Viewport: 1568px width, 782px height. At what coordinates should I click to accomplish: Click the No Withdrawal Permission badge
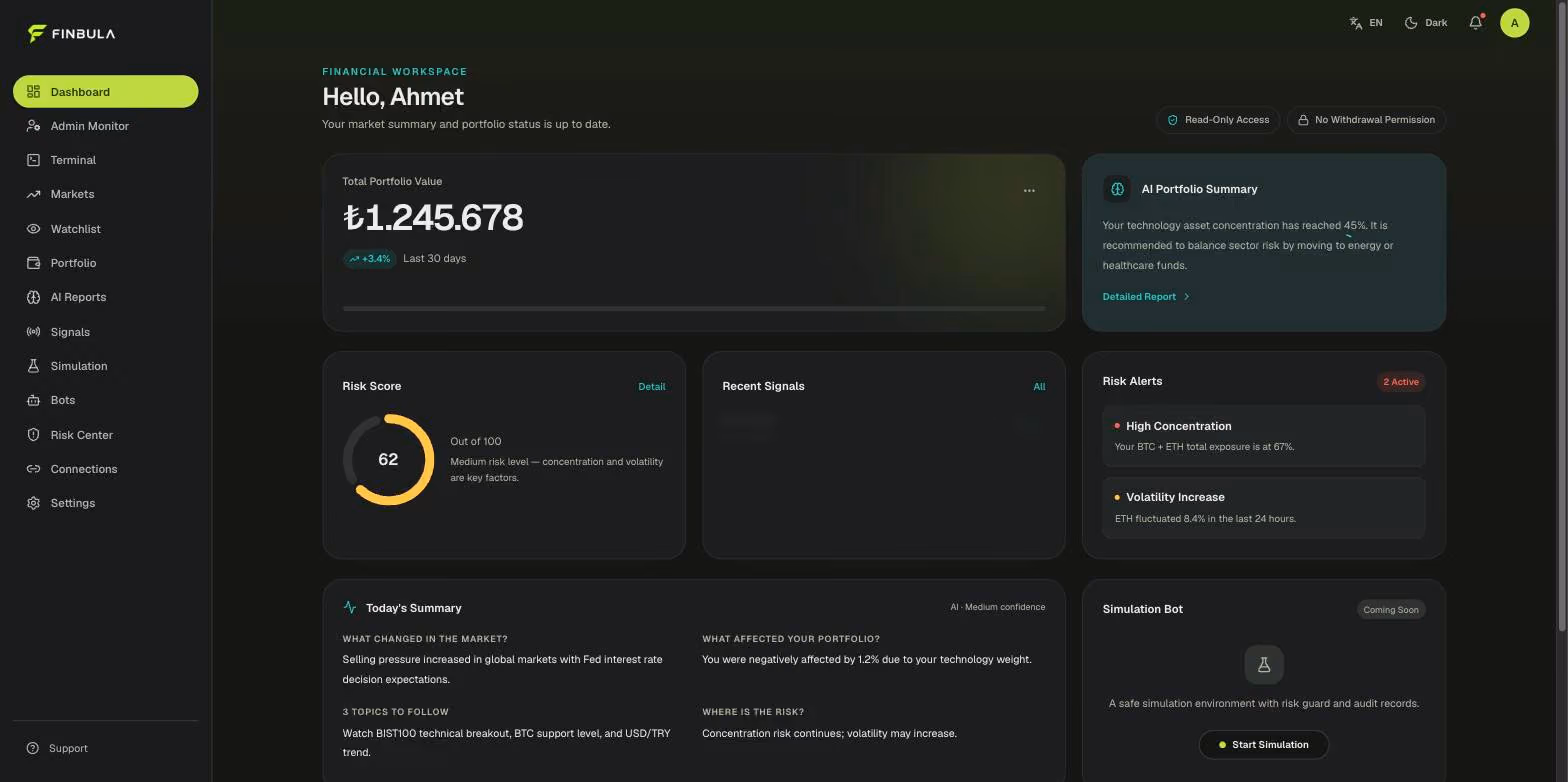click(x=1366, y=120)
